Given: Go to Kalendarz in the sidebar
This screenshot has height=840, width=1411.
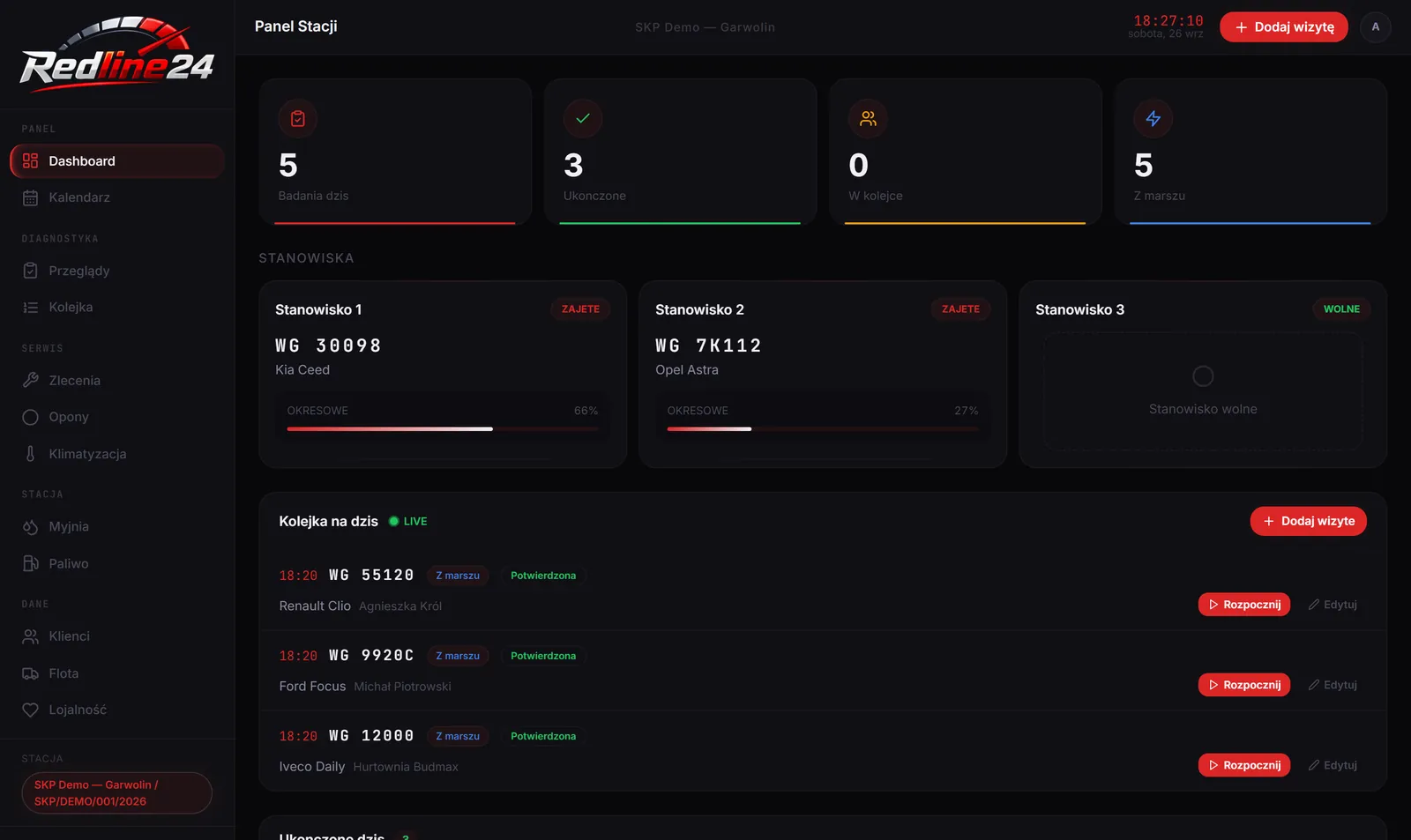Looking at the screenshot, I should (x=117, y=197).
